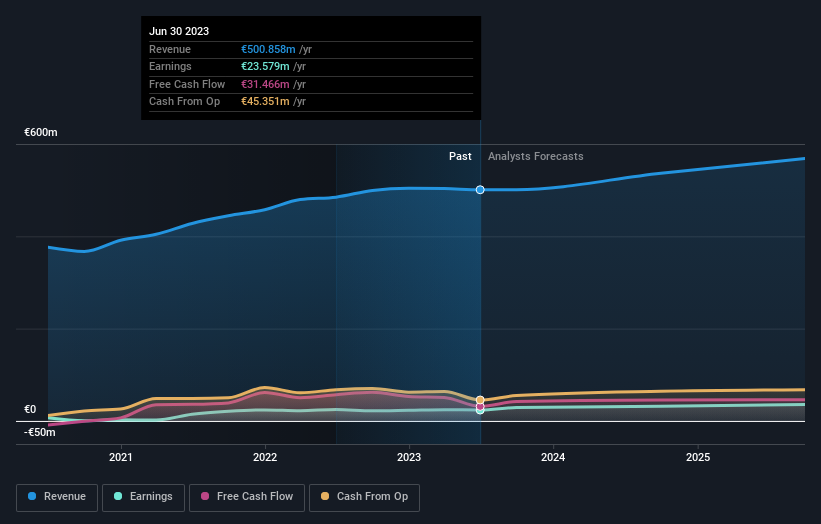Image resolution: width=821 pixels, height=524 pixels.
Task: Click the orange dot in Cash From Op legend
Action: pos(325,496)
